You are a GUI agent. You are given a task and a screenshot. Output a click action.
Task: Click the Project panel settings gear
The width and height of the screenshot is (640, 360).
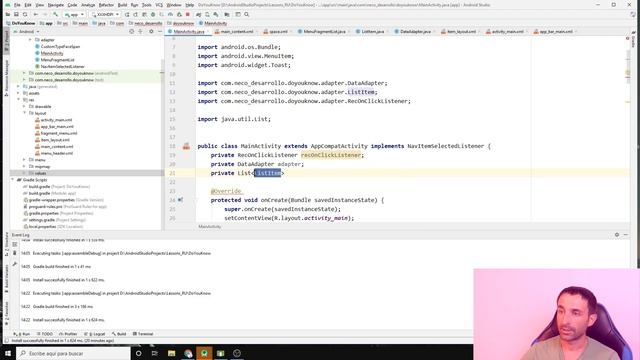point(151,31)
